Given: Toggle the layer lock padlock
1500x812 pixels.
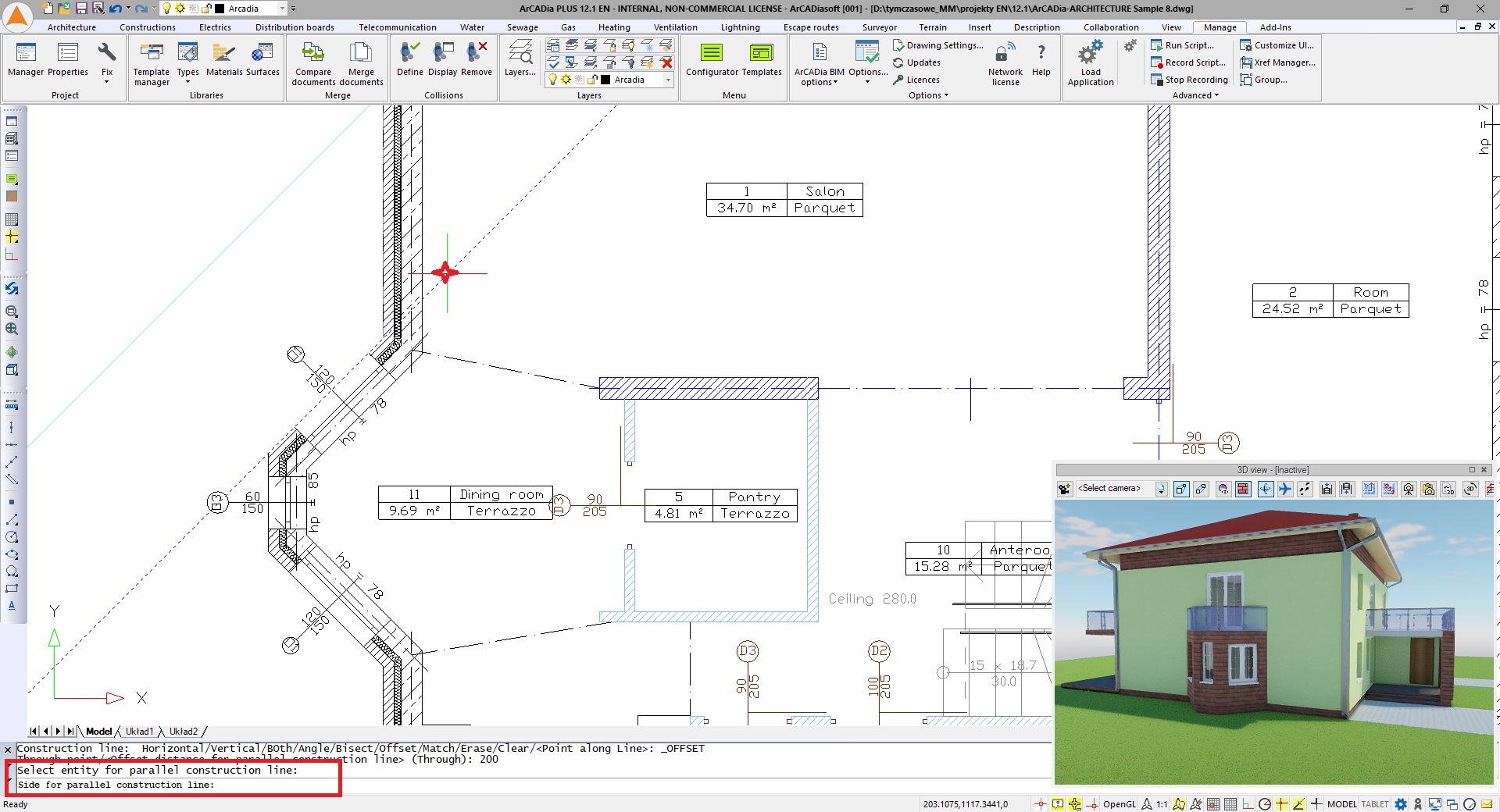Looking at the screenshot, I should pos(593,79).
